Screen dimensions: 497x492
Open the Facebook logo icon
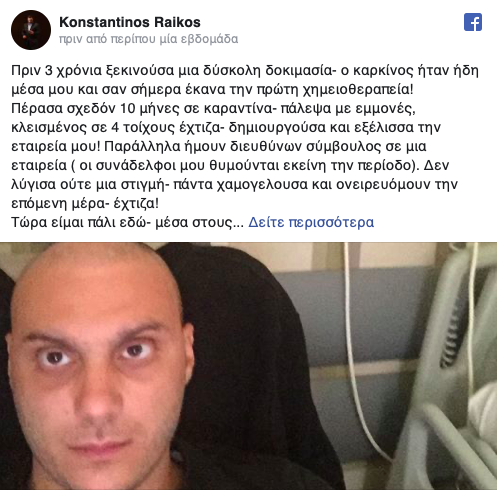(473, 22)
